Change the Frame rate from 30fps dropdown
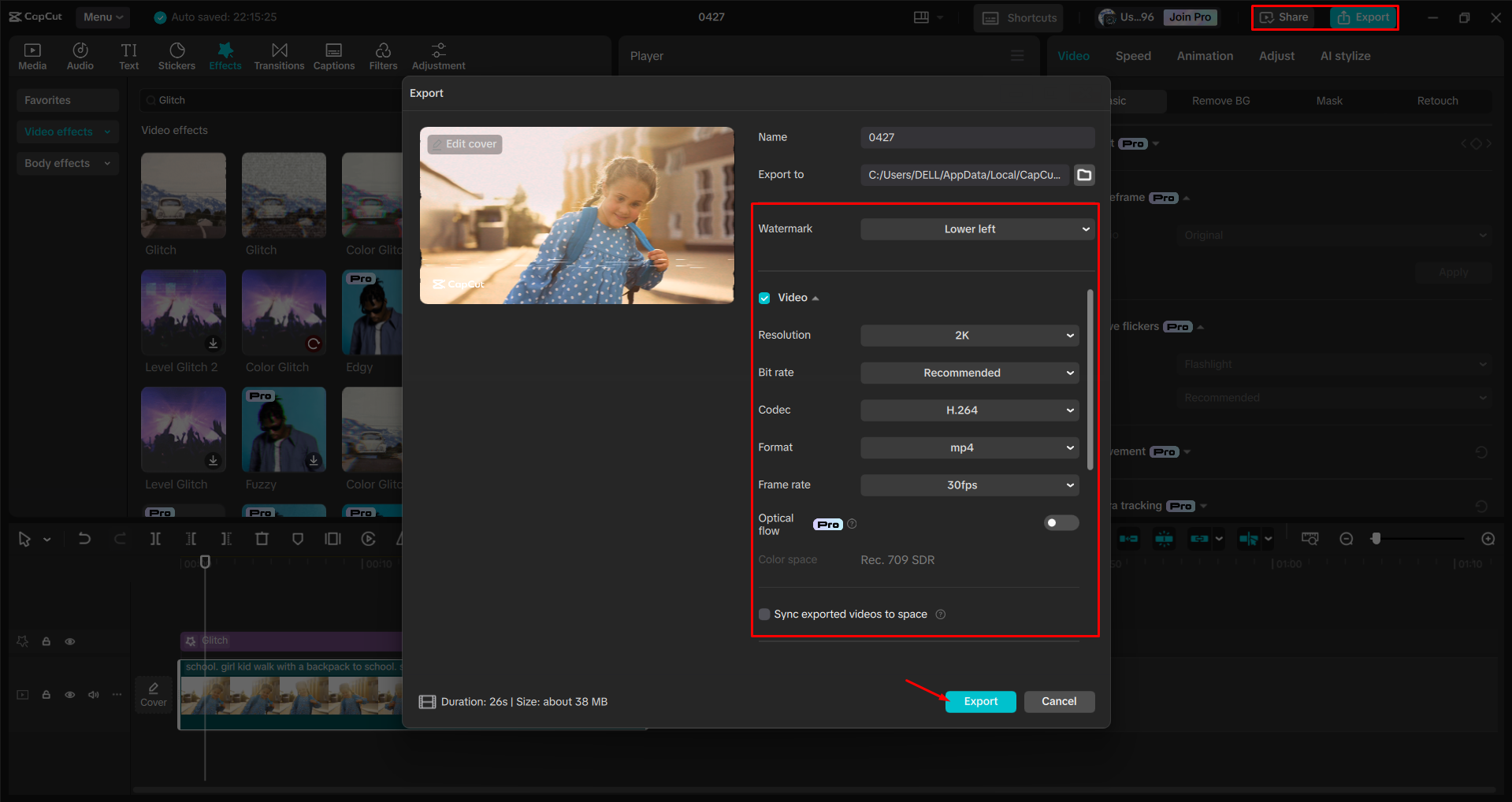This screenshot has height=802, width=1512. [x=969, y=485]
